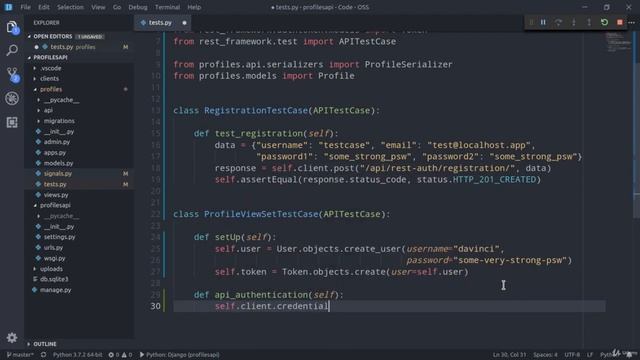This screenshot has height=360, width=640.
Task: Collapse the profiles folder
Action: [51, 89]
